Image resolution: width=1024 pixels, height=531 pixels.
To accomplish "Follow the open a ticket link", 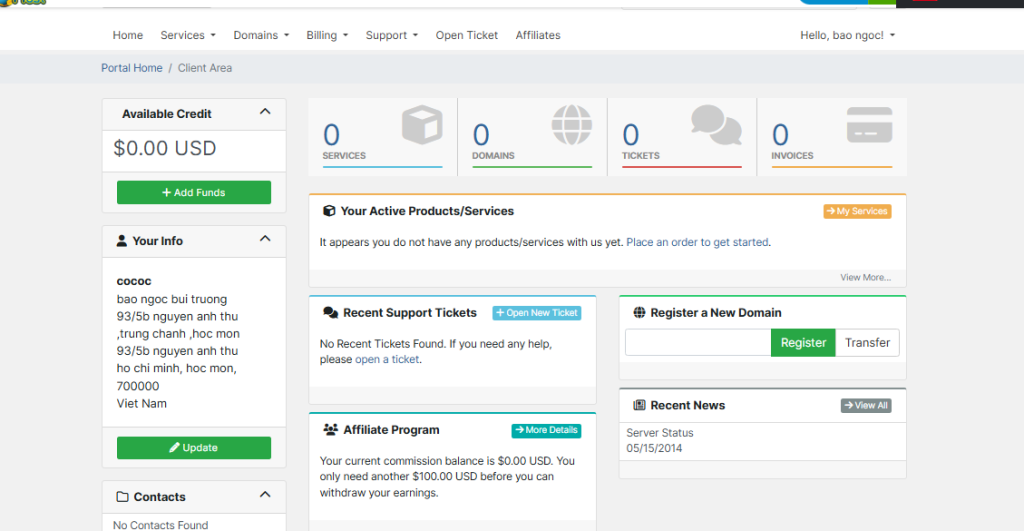I will tap(387, 360).
